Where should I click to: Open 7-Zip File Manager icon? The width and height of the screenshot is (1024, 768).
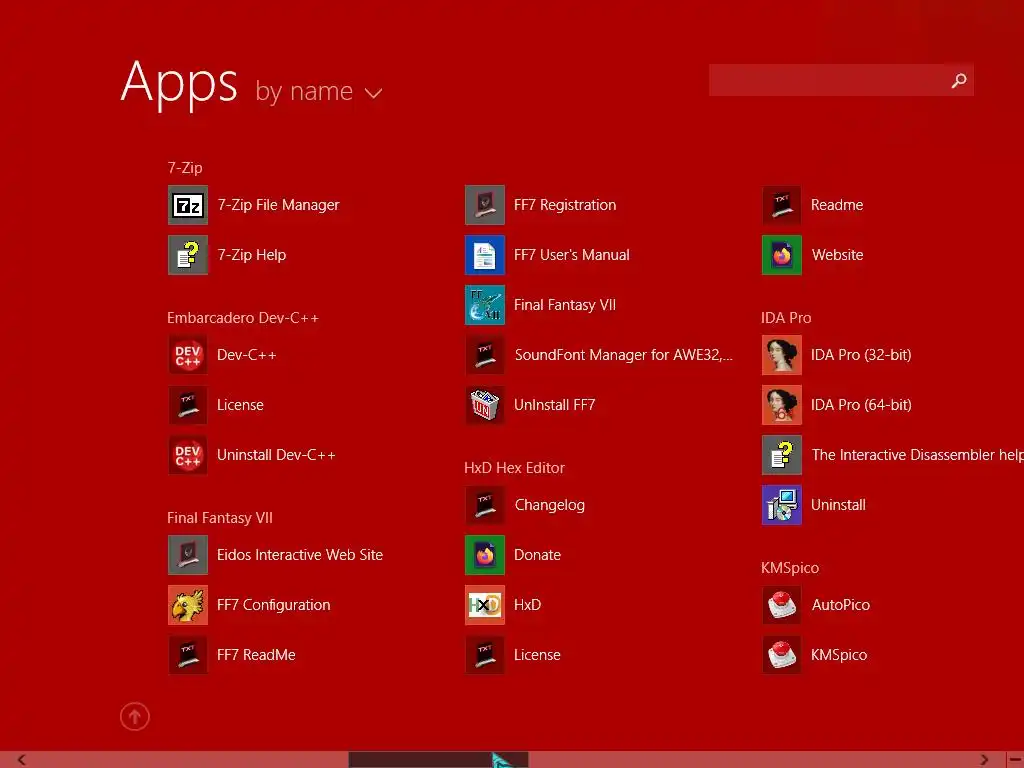(187, 205)
